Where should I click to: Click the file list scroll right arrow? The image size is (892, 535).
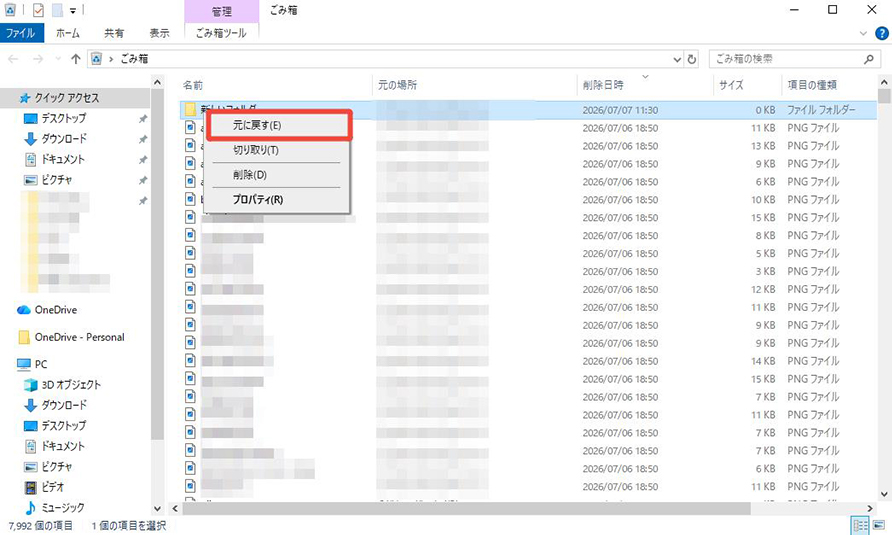pyautogui.click(x=870, y=508)
